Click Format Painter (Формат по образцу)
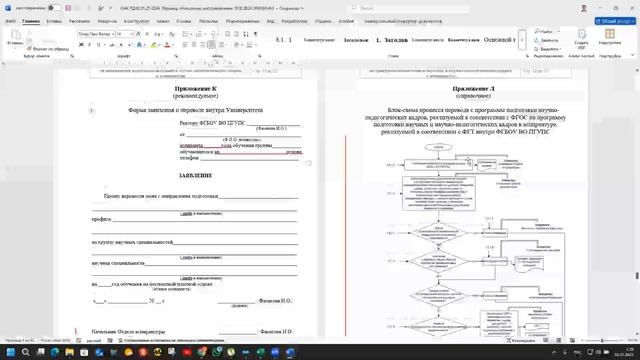Screen dimensions: 640x360 [x=48, y=49]
